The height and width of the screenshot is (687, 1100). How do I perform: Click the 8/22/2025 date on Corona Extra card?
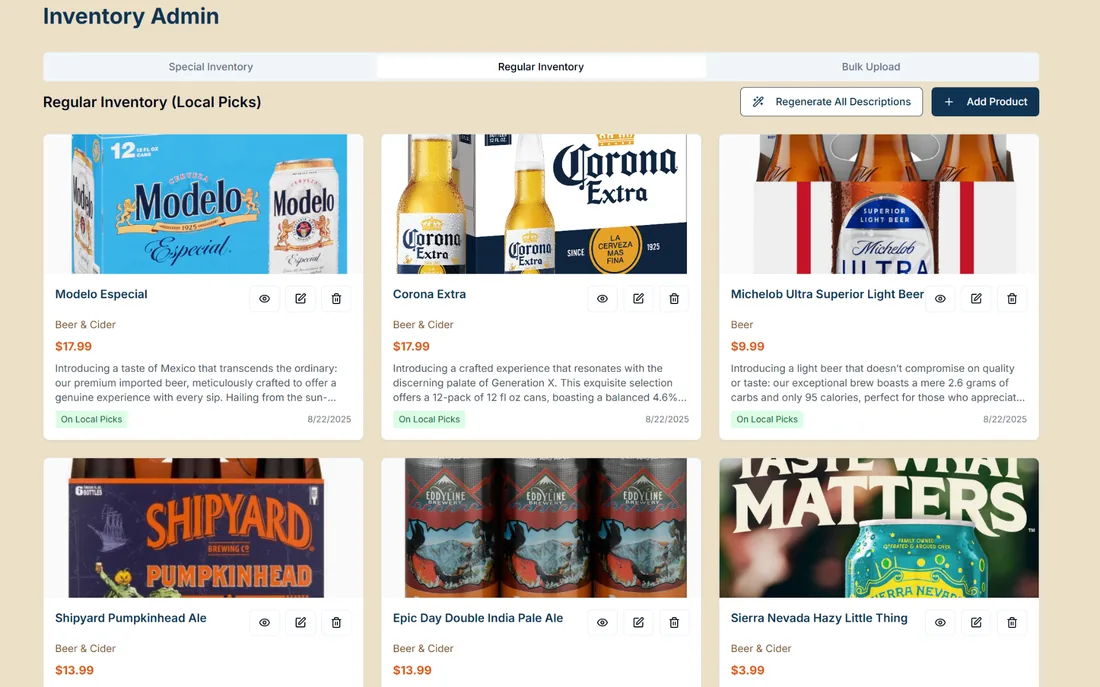(667, 420)
